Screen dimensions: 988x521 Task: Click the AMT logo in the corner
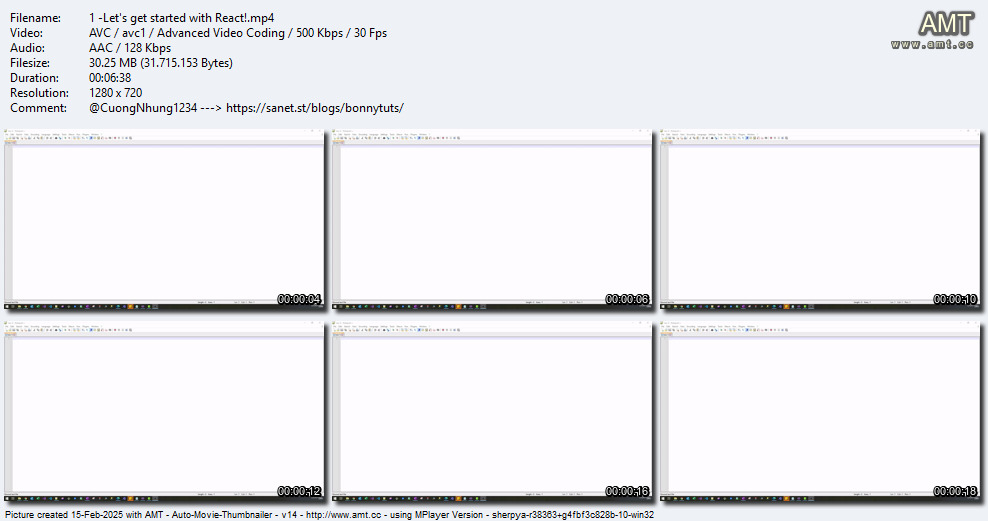946,24
